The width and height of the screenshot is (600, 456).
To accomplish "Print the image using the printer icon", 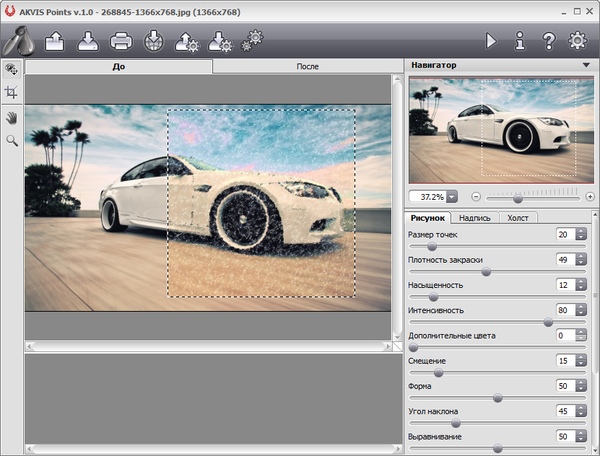I will [121, 41].
